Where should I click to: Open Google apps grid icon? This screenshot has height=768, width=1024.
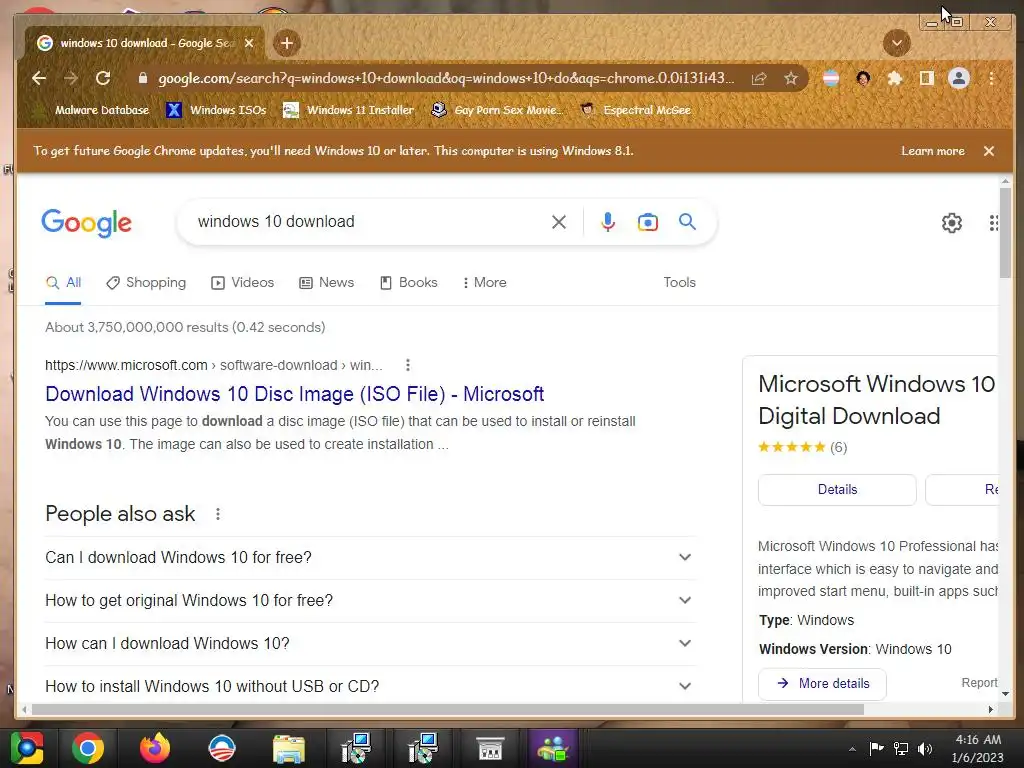pyautogui.click(x=993, y=223)
